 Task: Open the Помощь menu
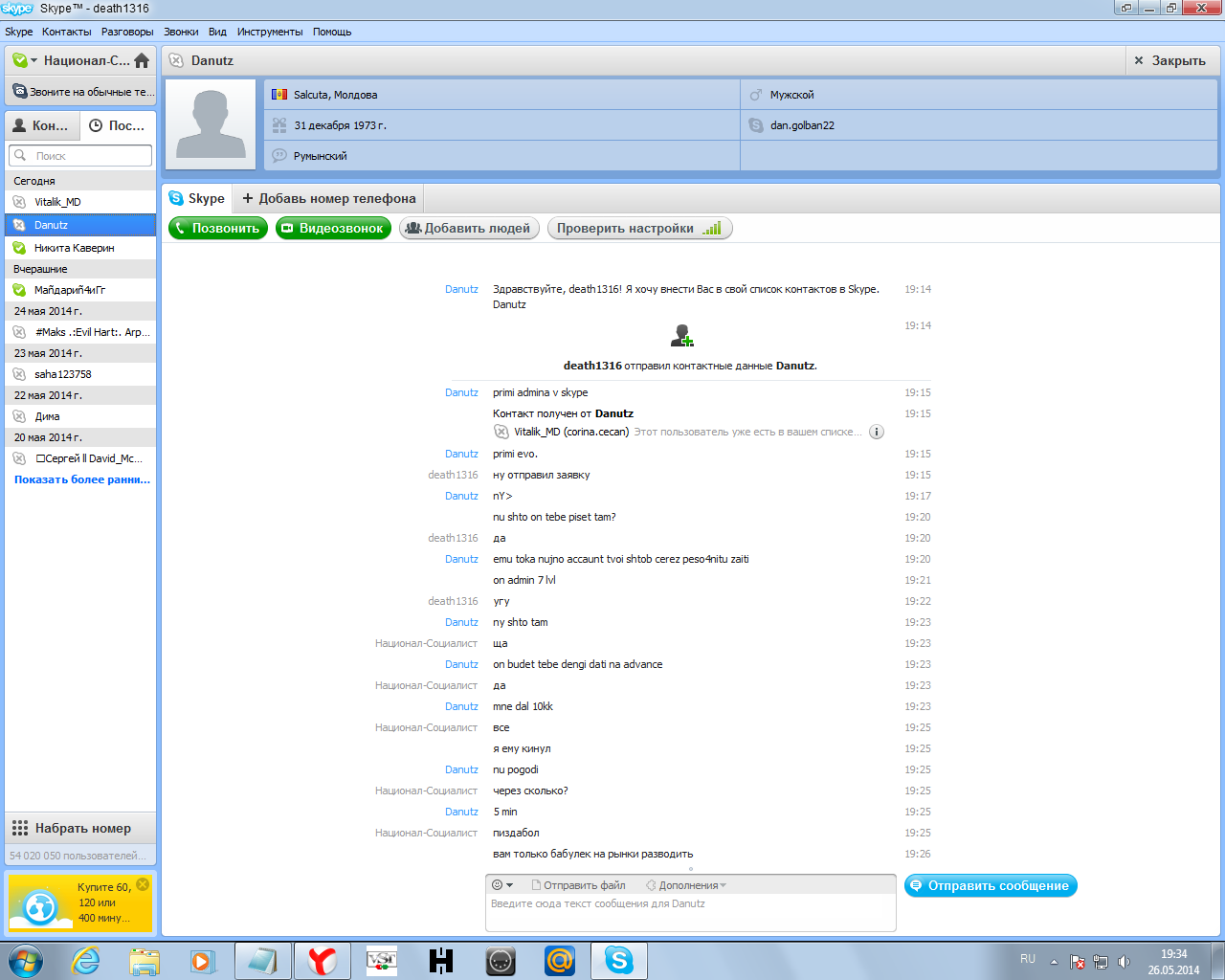coord(332,32)
